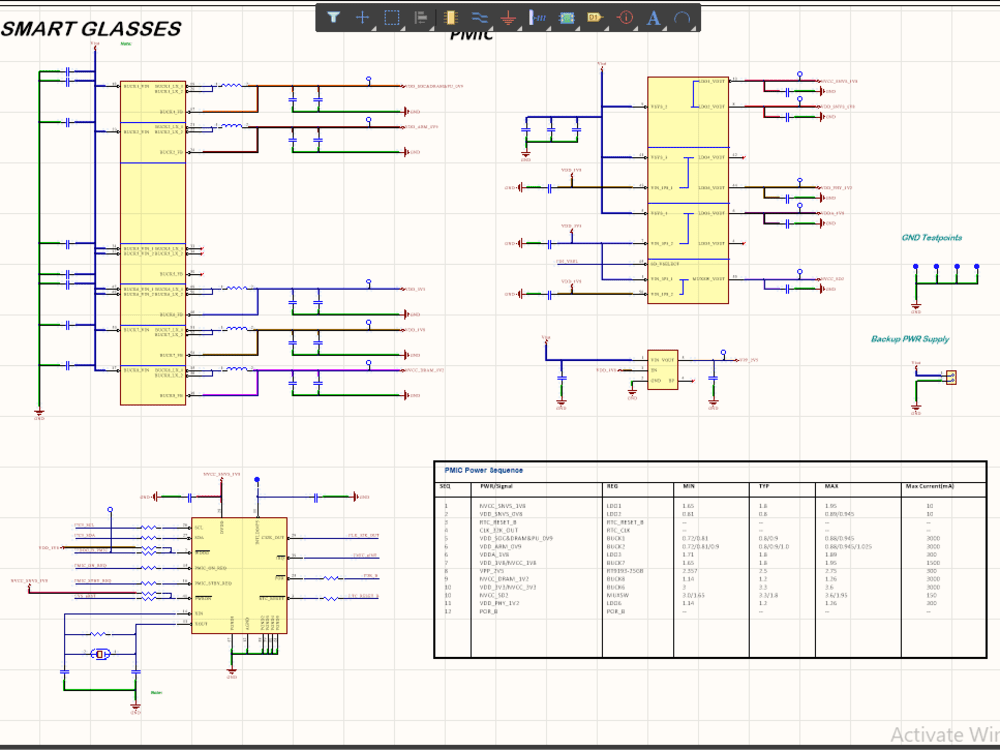
Task: Activate the move/drag tool in the toolbar
Action: 363,17
